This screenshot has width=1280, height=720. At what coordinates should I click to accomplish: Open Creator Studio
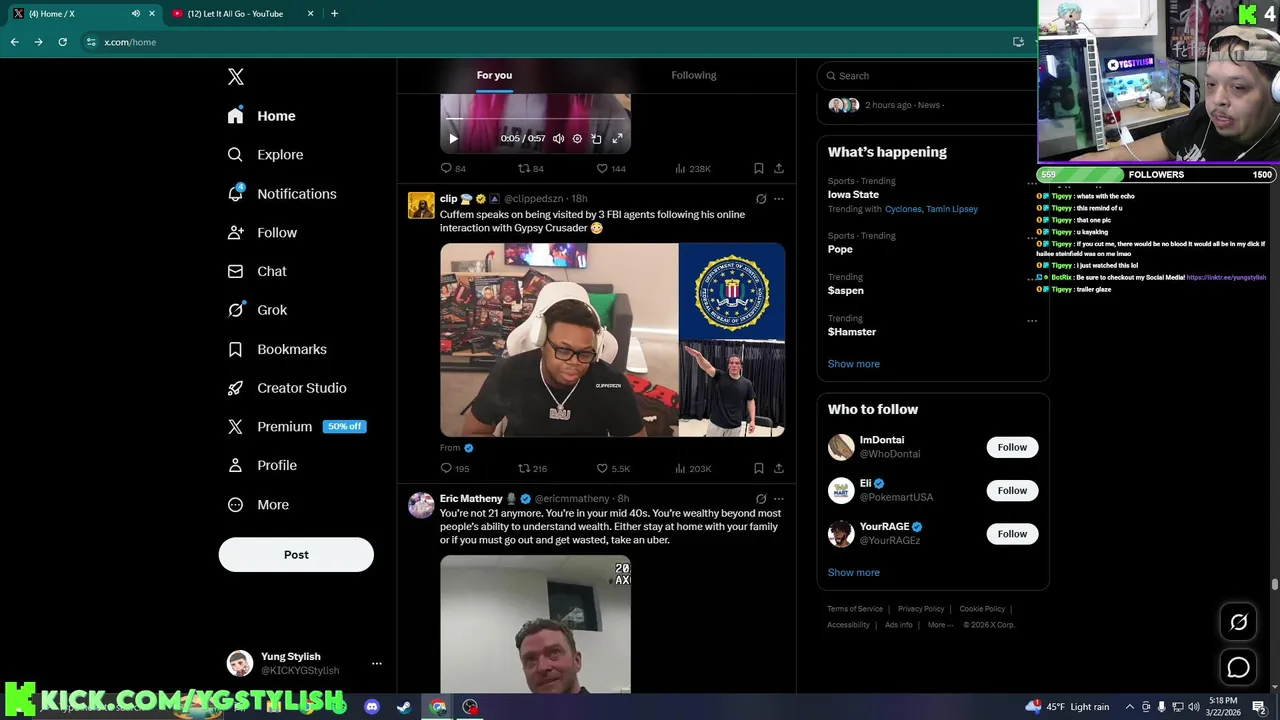(x=287, y=388)
